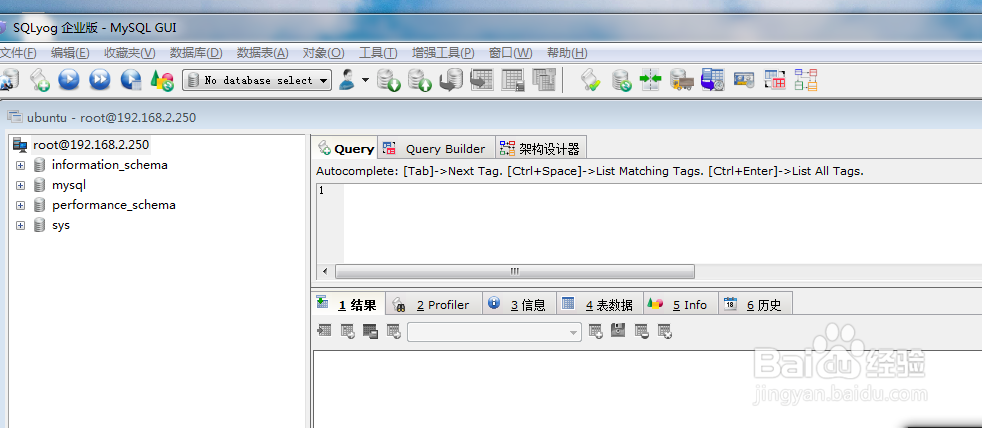Open the 文件(F) menu
Viewport: 982px width, 428px height.
pyautogui.click(x=18, y=53)
